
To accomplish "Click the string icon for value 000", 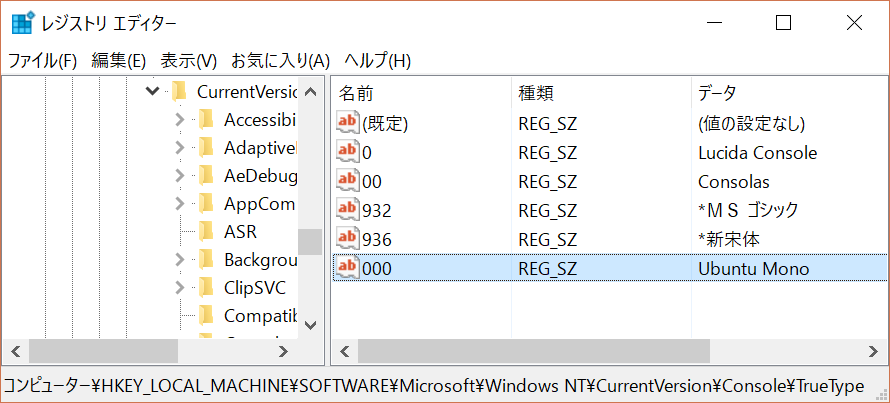I will click(347, 268).
